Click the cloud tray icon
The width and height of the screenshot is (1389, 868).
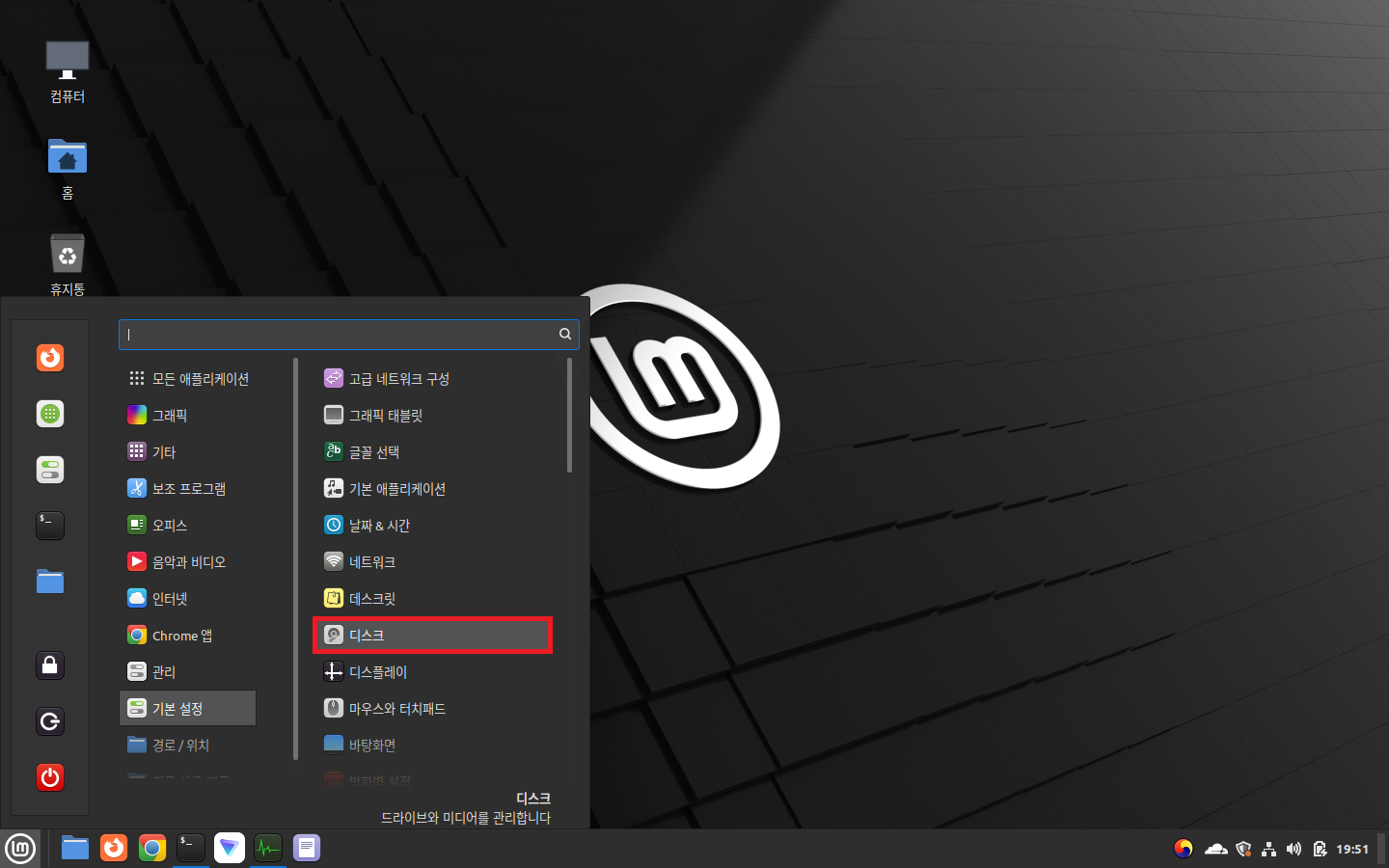tap(1215, 849)
